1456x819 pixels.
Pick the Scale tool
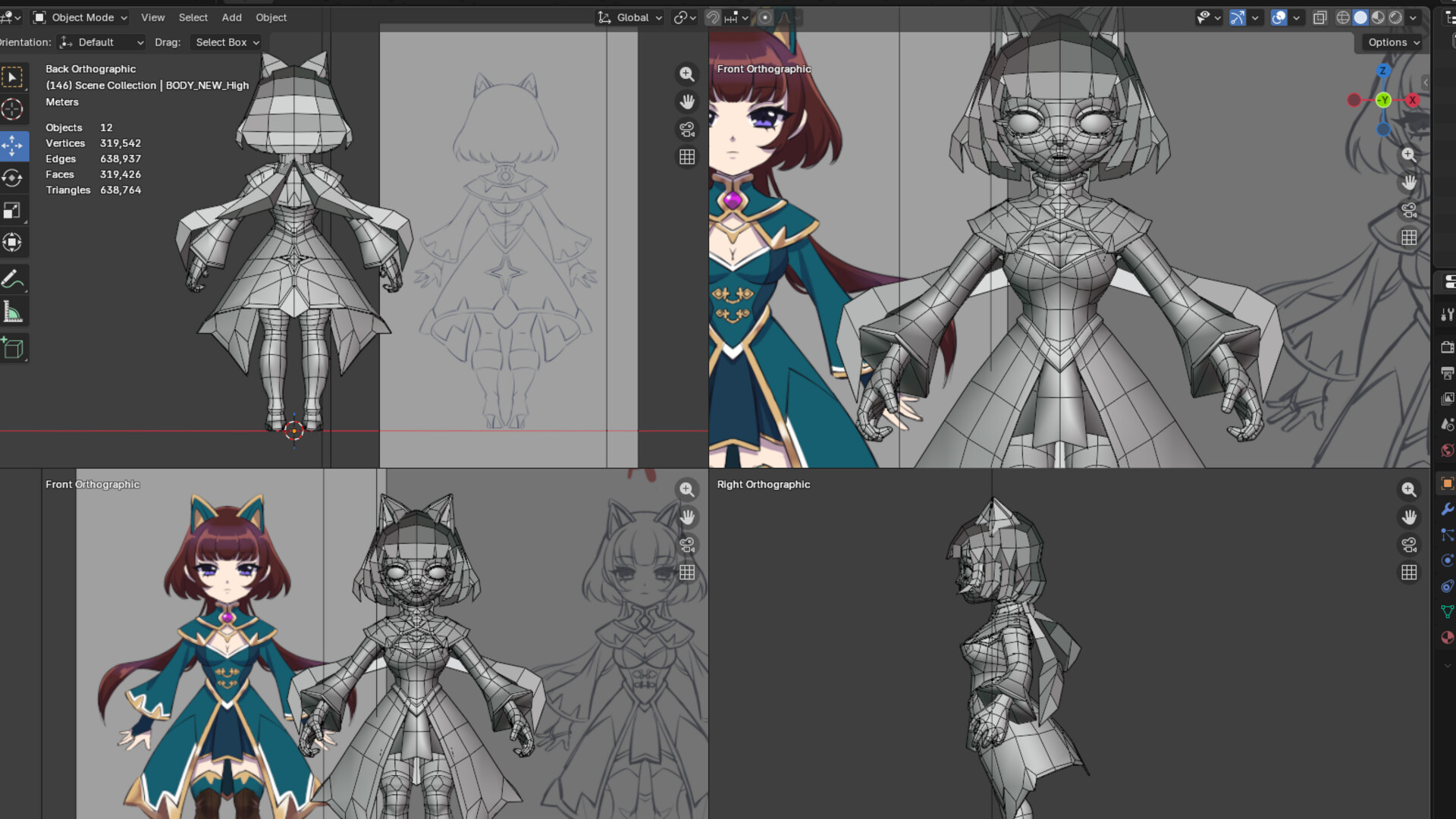(12, 210)
